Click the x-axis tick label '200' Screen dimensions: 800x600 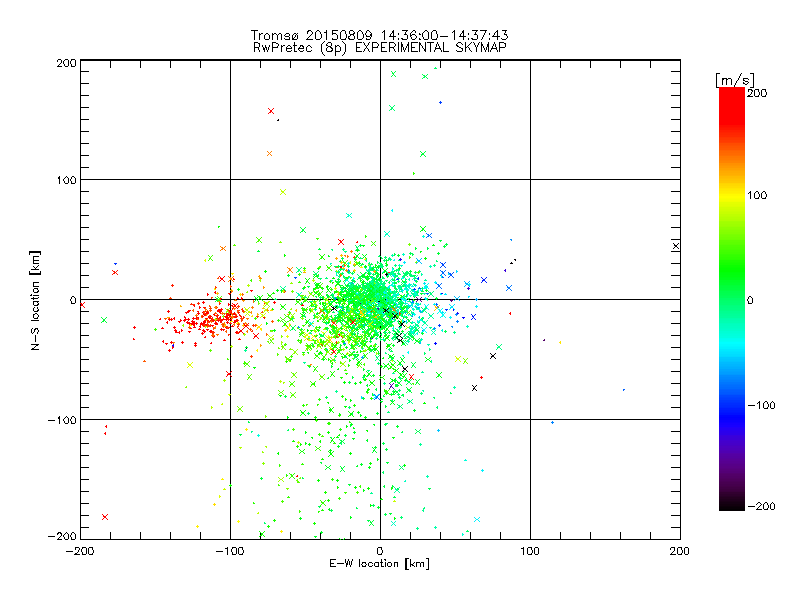pyautogui.click(x=680, y=551)
